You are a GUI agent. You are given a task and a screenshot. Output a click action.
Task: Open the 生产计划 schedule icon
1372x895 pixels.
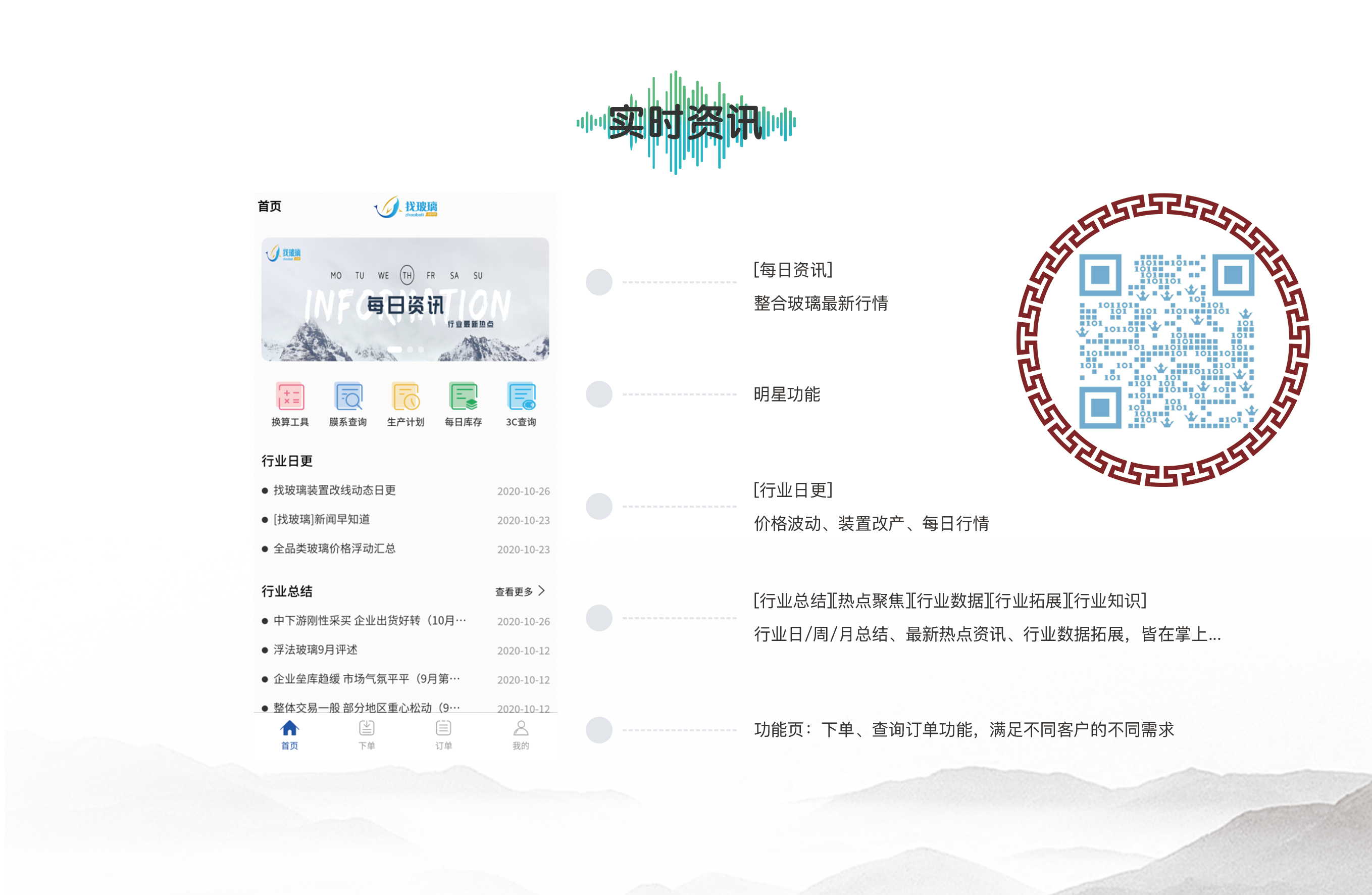406,396
